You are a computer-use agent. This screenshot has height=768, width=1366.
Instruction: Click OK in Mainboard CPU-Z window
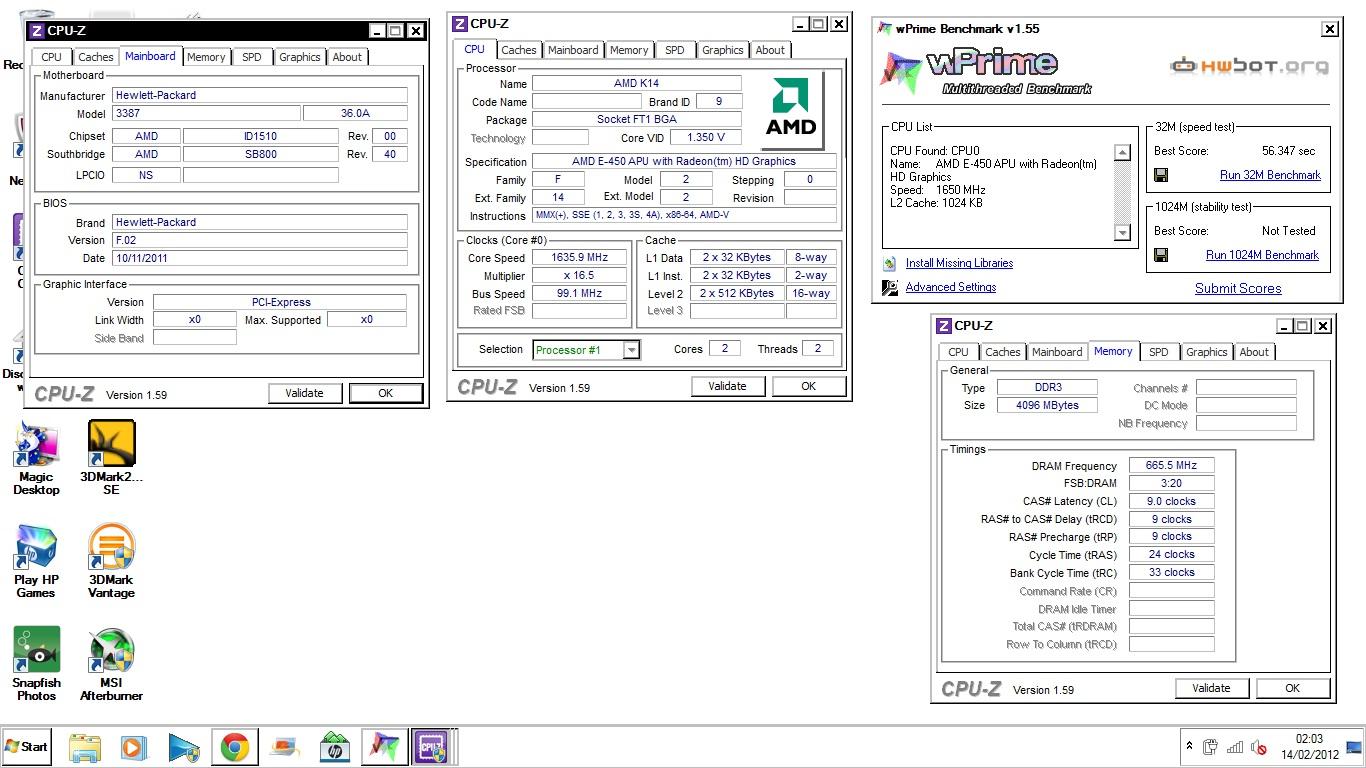point(386,393)
